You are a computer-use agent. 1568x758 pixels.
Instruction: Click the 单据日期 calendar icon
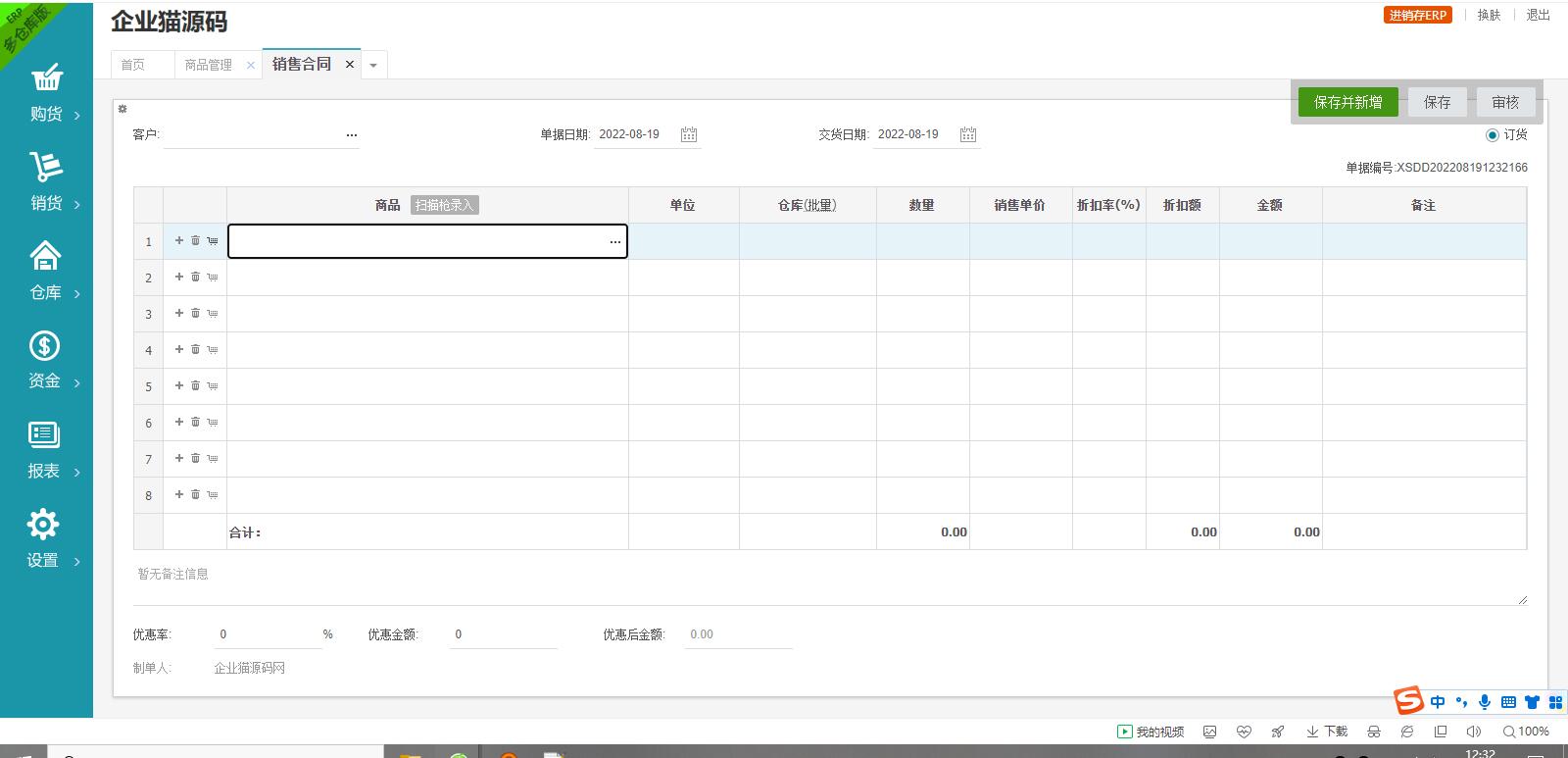[689, 134]
